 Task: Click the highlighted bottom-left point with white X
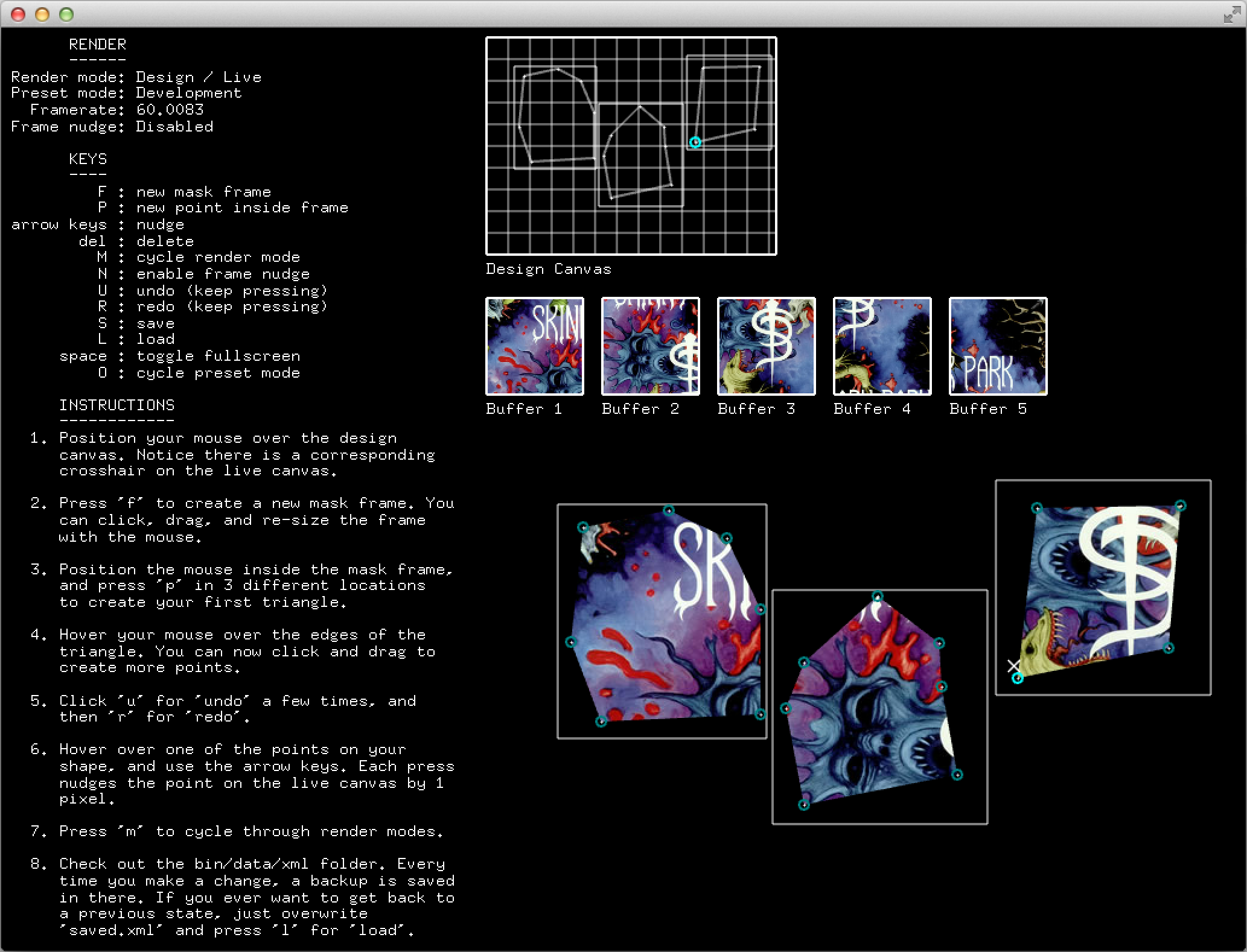[1018, 678]
